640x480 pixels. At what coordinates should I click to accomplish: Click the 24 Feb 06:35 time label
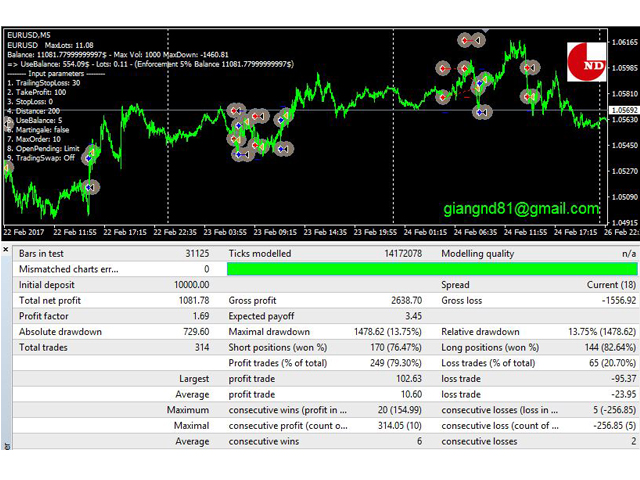476,232
